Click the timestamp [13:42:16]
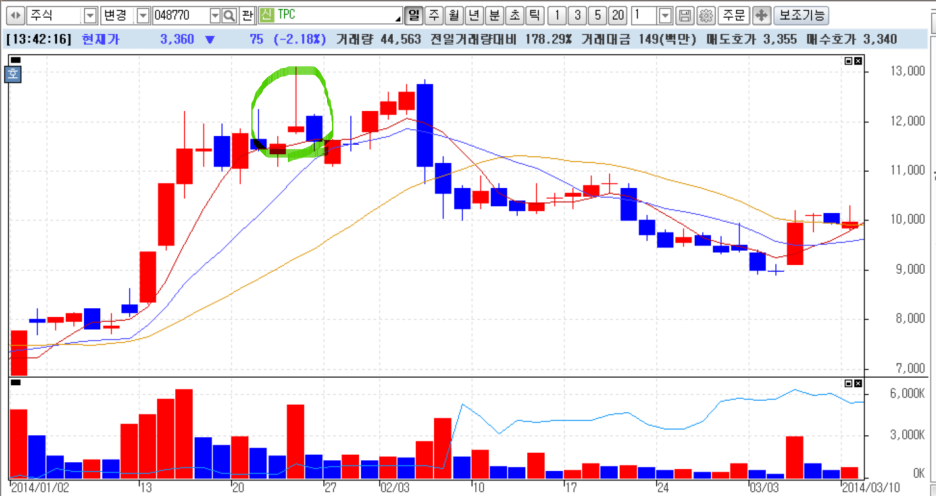The width and height of the screenshot is (936, 496). point(39,40)
